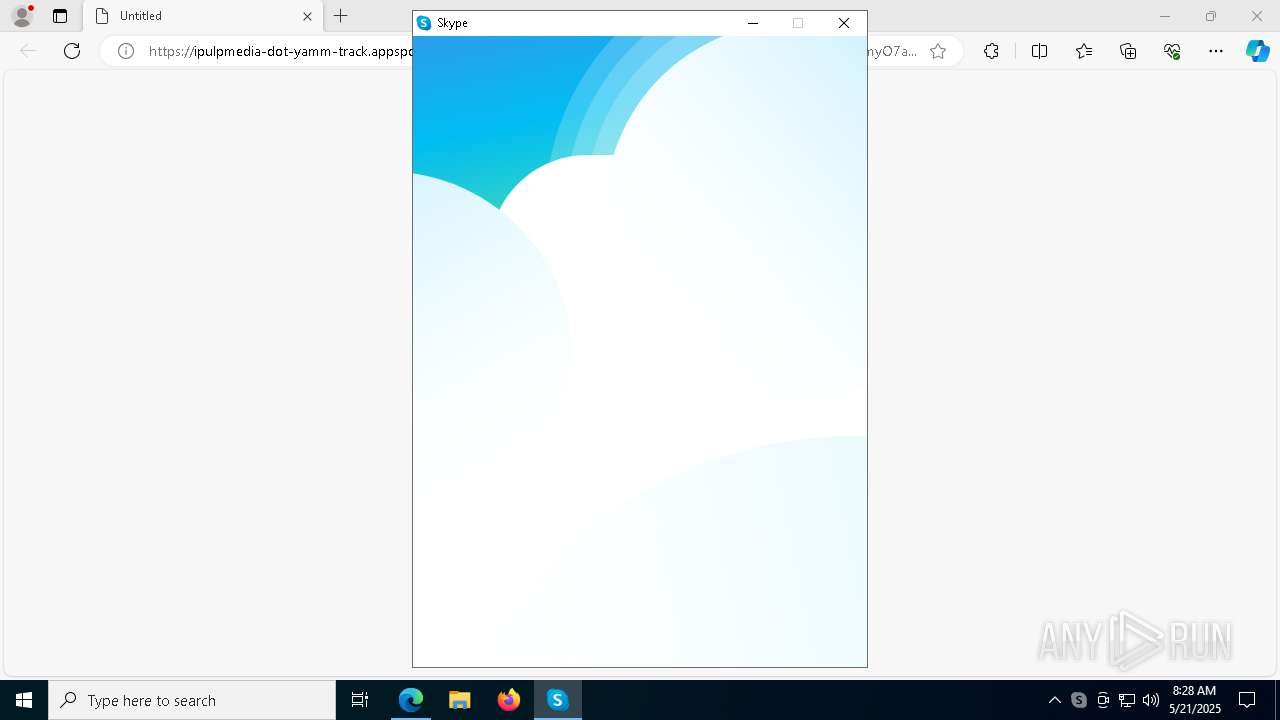This screenshot has width=1280, height=720.
Task: Open the Windows notification center
Action: click(x=1247, y=700)
